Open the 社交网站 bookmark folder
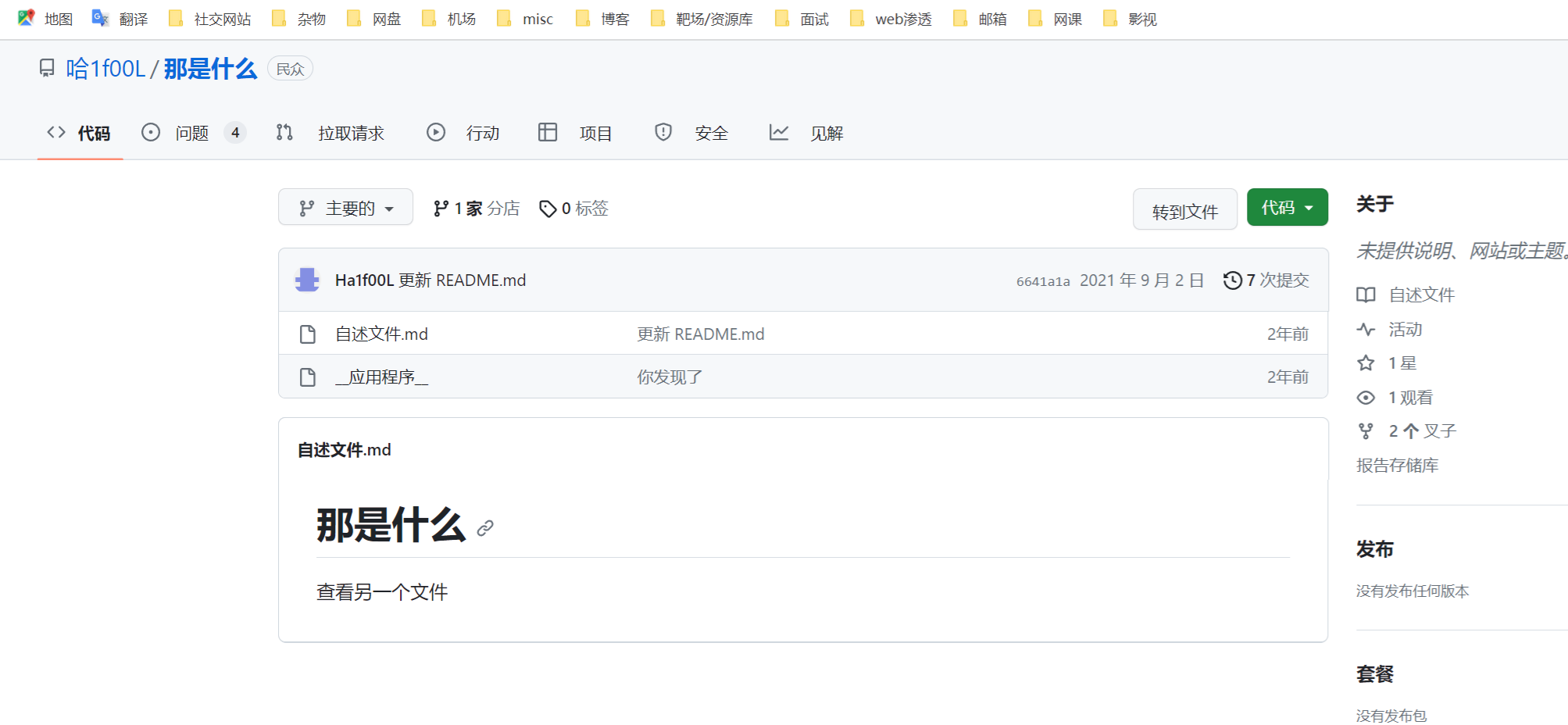The image size is (1568, 725). point(209,19)
